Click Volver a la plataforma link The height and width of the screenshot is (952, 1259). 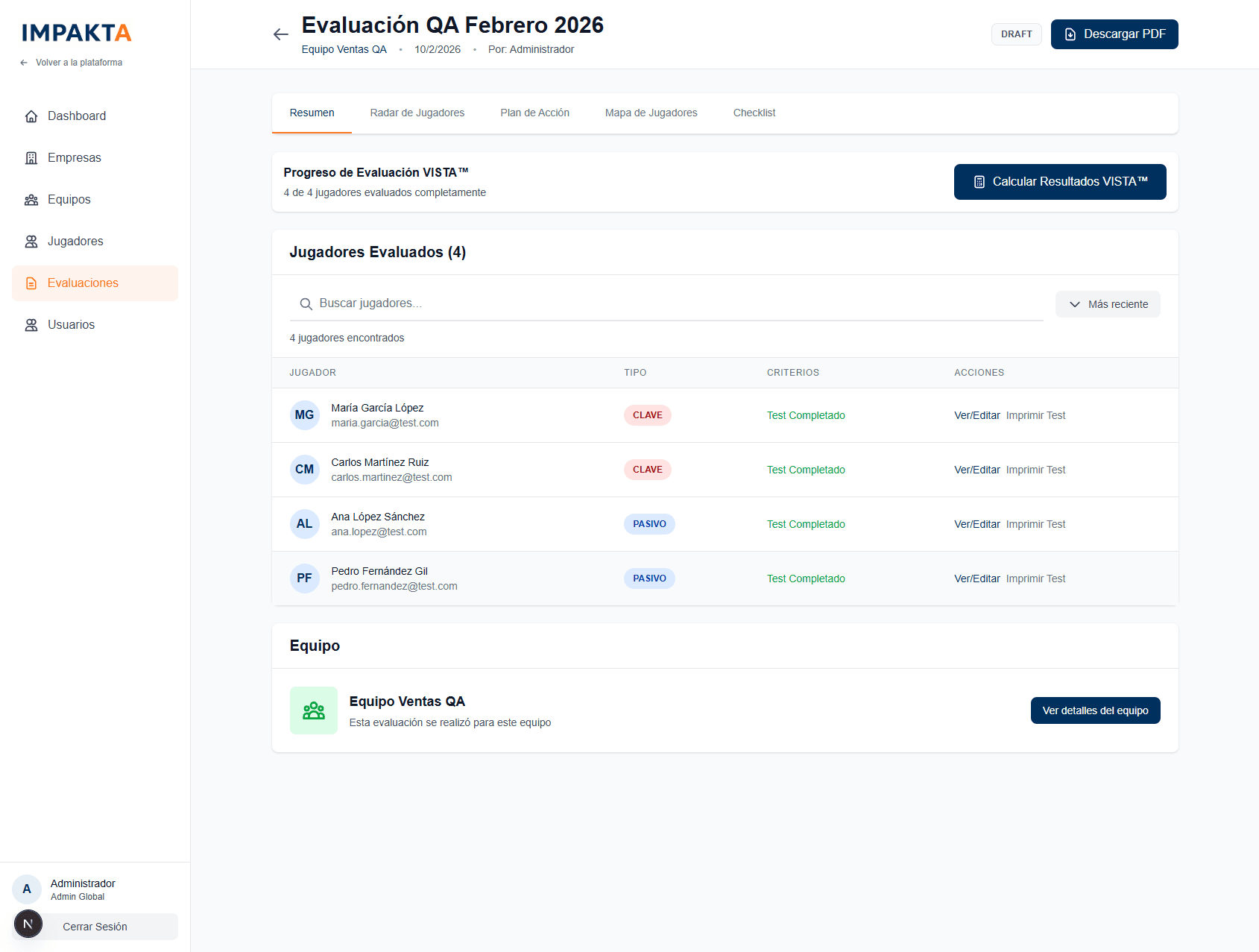point(78,63)
